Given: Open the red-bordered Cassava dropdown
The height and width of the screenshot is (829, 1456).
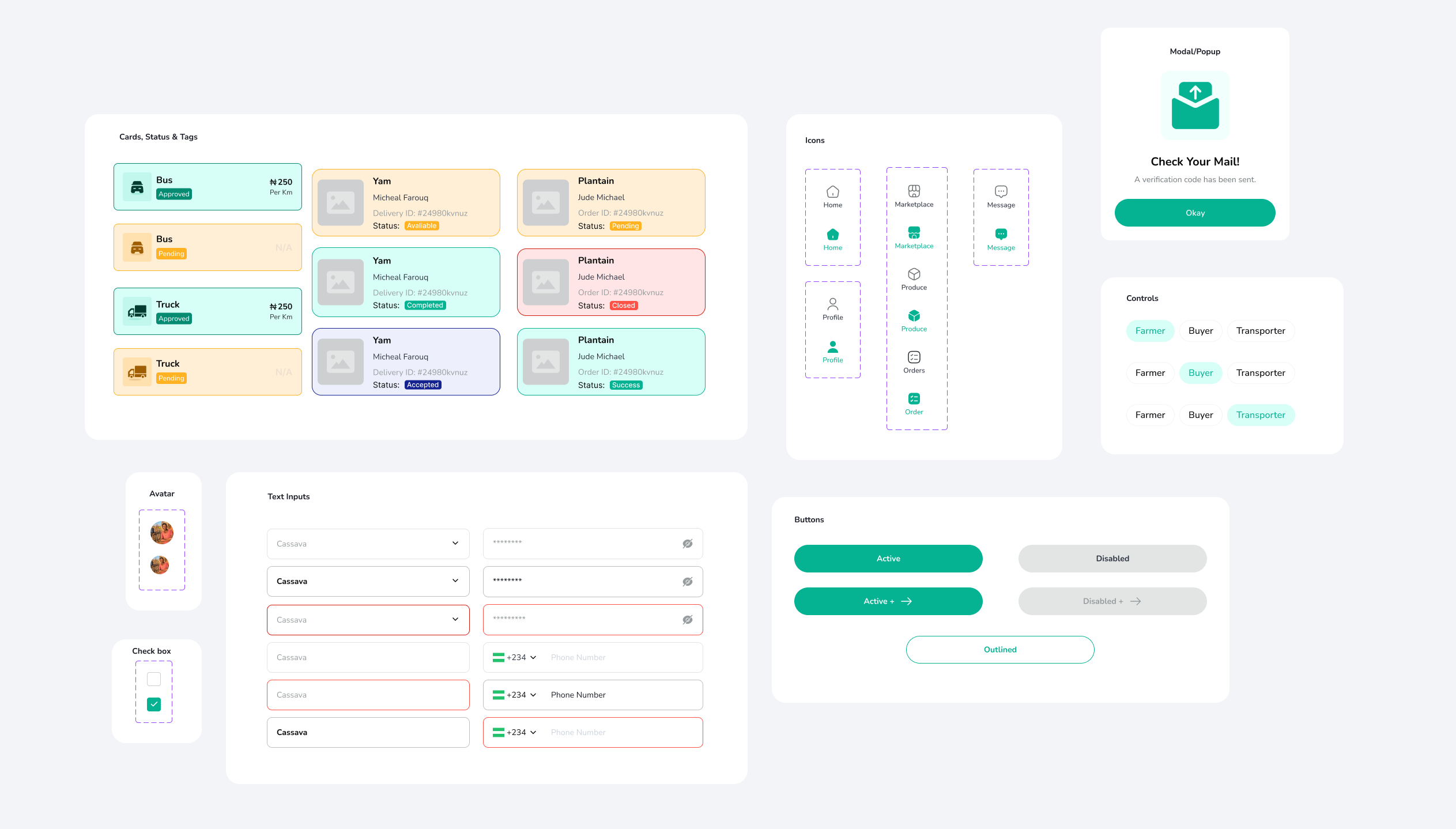Looking at the screenshot, I should 455,619.
